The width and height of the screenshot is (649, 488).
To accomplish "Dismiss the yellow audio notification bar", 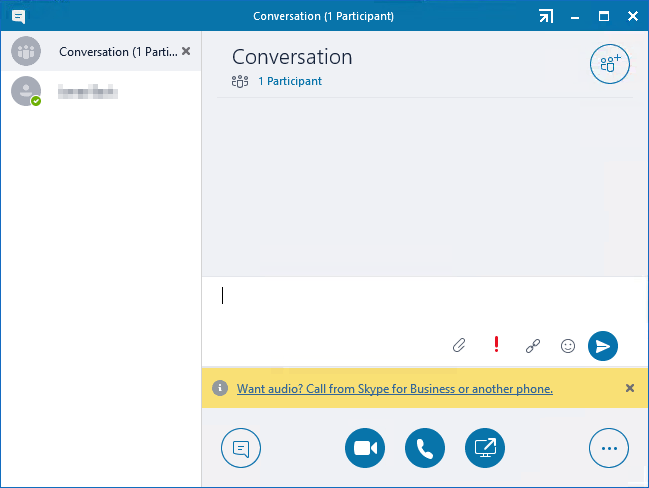I will pyautogui.click(x=629, y=388).
